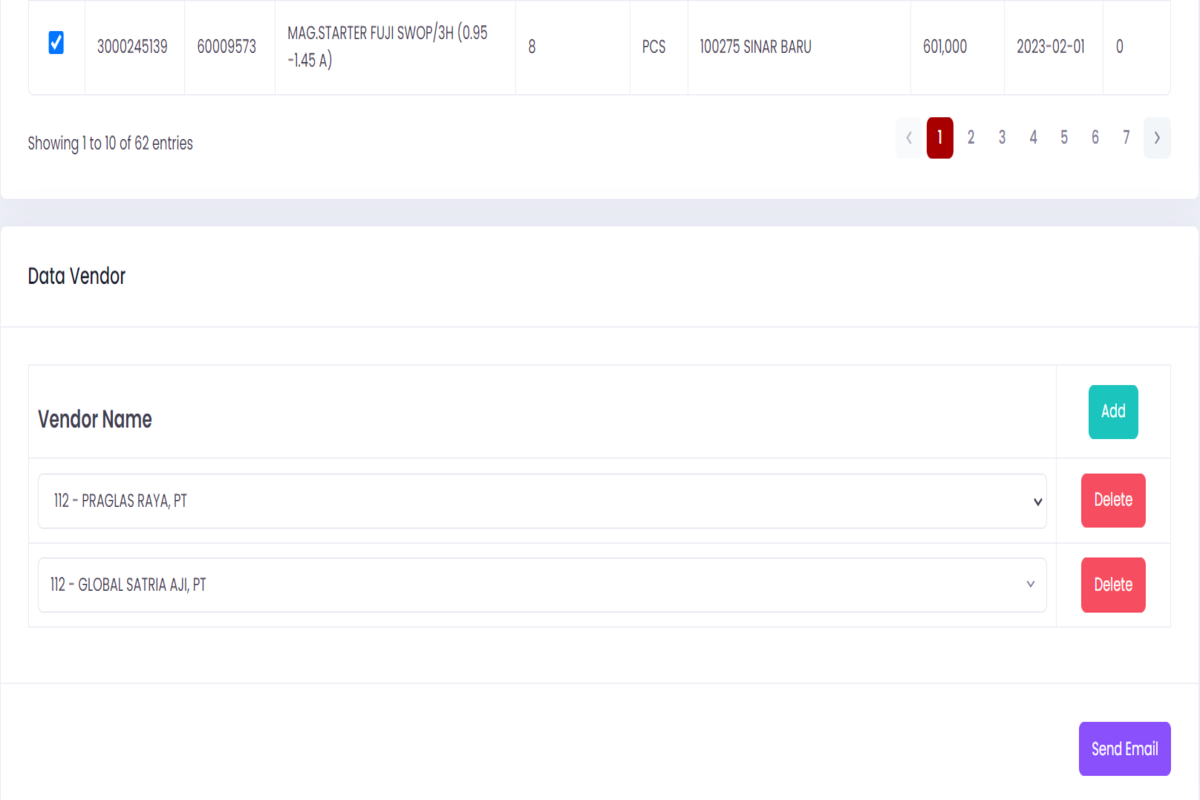This screenshot has height=800, width=1200.
Task: Open the GLOBAL SATRIA AJI vendor dropdown
Action: point(540,585)
